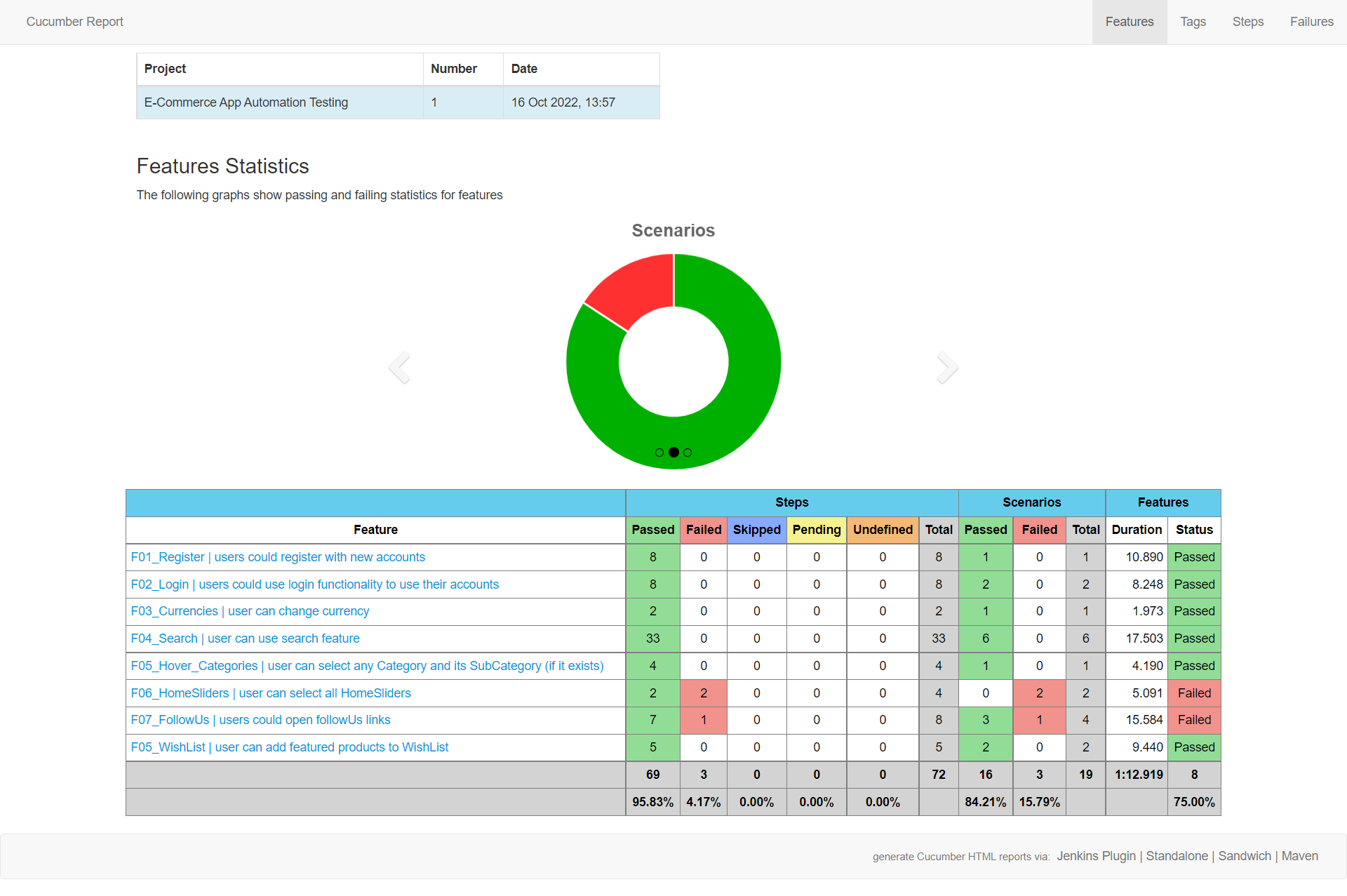1347x896 pixels.
Task: Switch to the Tags tab
Action: tap(1193, 22)
